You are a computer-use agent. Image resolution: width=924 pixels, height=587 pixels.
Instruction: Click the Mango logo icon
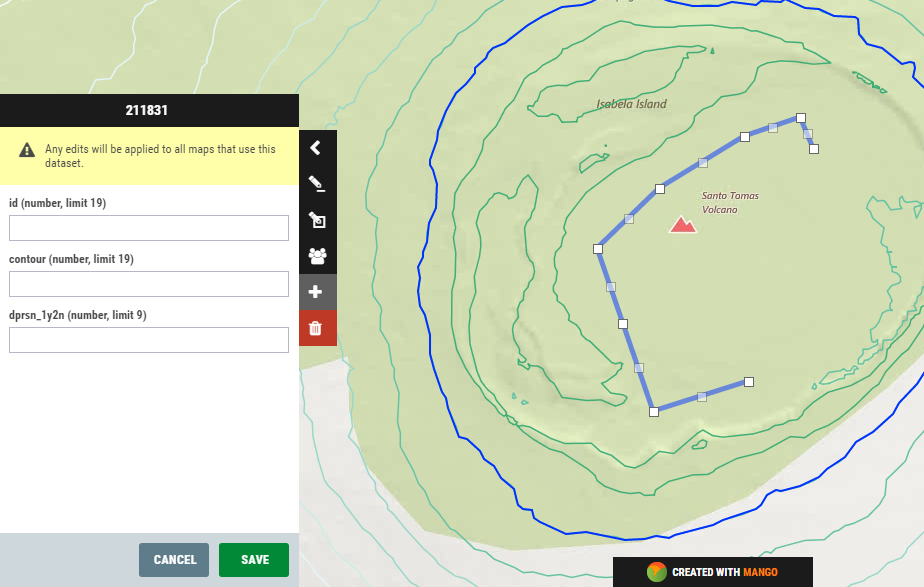(656, 572)
